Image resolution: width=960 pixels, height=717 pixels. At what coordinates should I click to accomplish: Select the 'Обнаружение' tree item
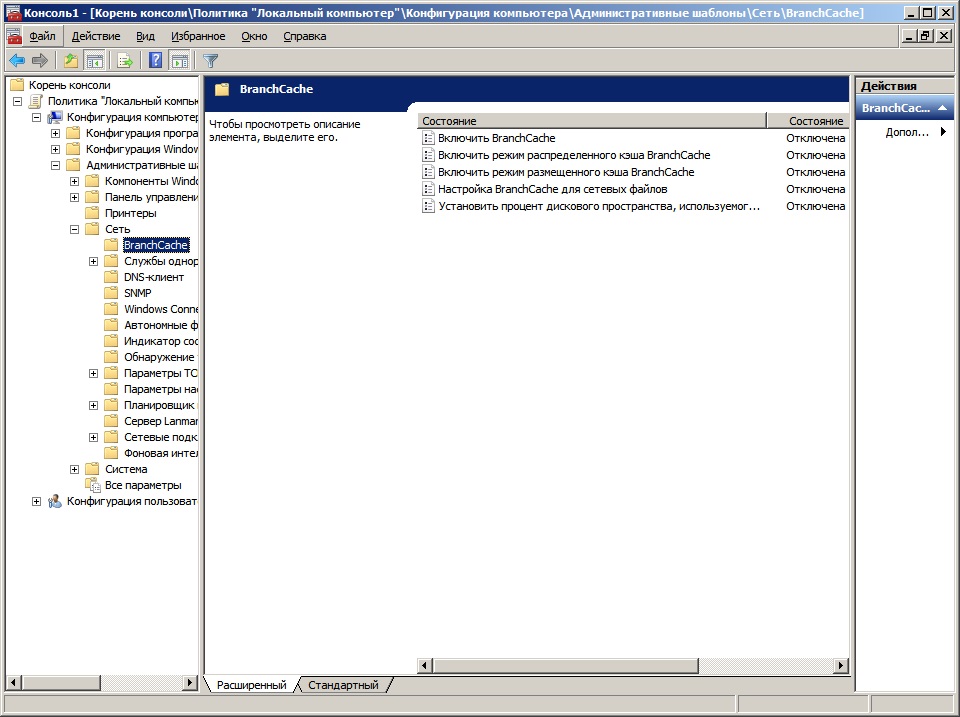point(159,357)
